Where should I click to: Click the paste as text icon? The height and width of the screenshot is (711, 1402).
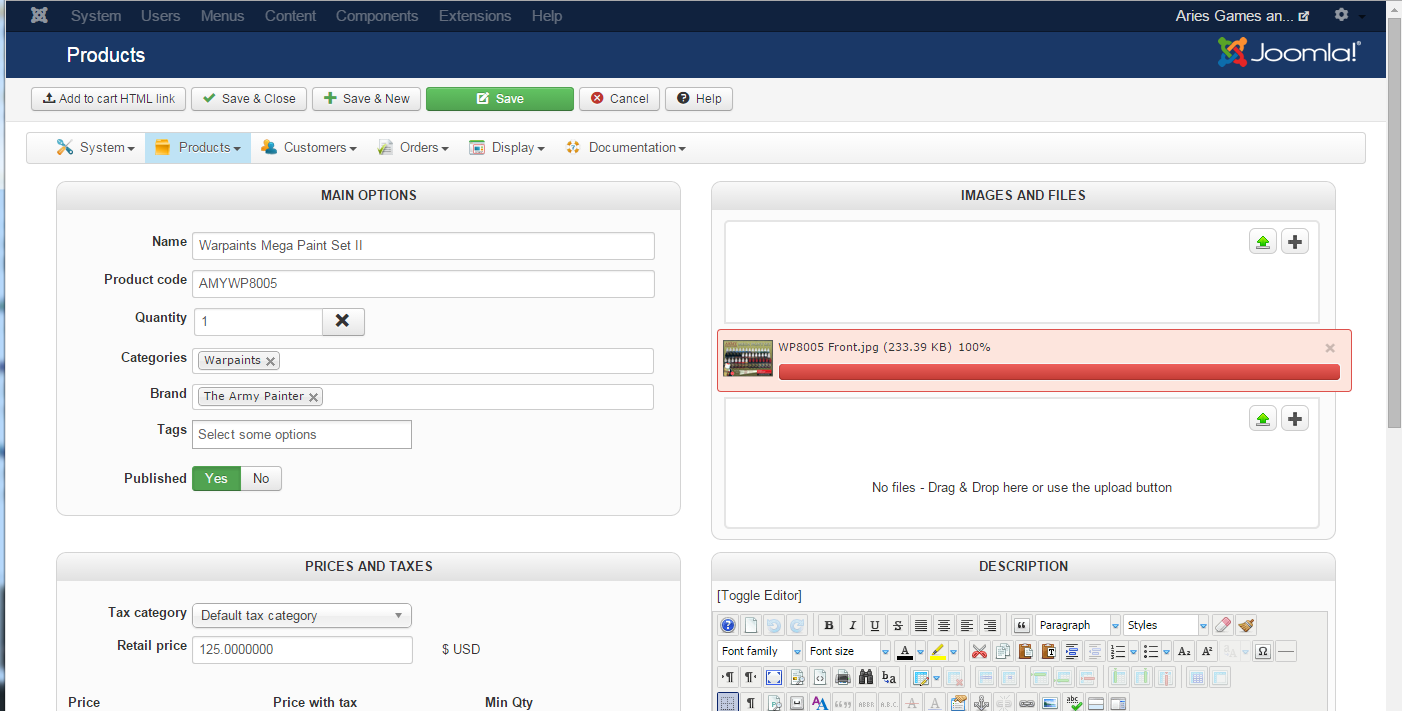pyautogui.click(x=1049, y=651)
